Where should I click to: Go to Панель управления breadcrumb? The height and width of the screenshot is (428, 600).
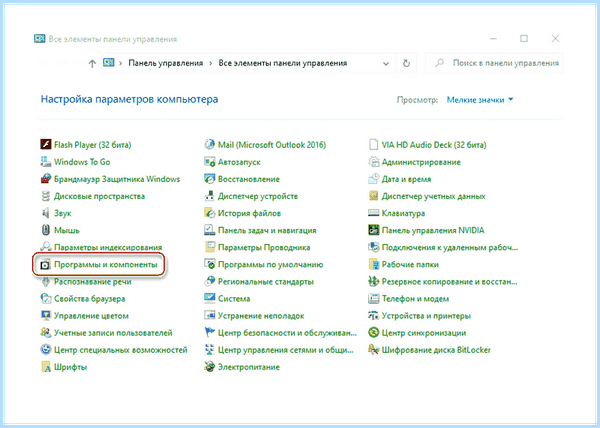(165, 63)
